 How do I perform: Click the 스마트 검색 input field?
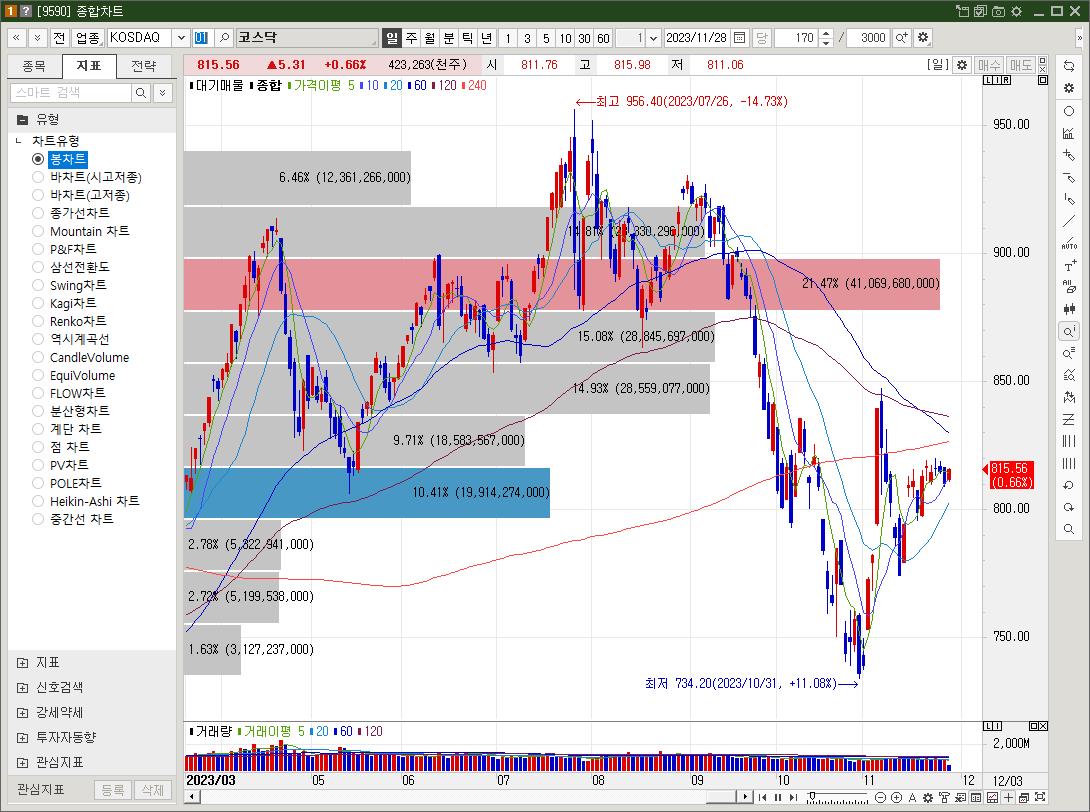[71, 92]
